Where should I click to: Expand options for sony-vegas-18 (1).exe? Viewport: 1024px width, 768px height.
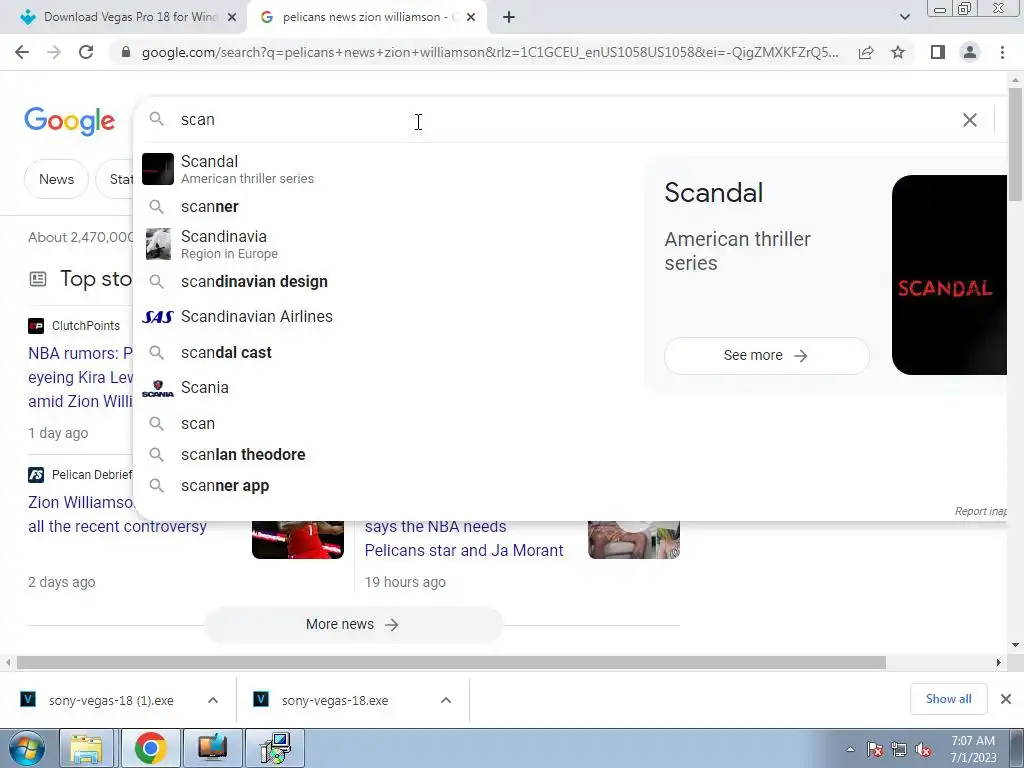(x=213, y=700)
